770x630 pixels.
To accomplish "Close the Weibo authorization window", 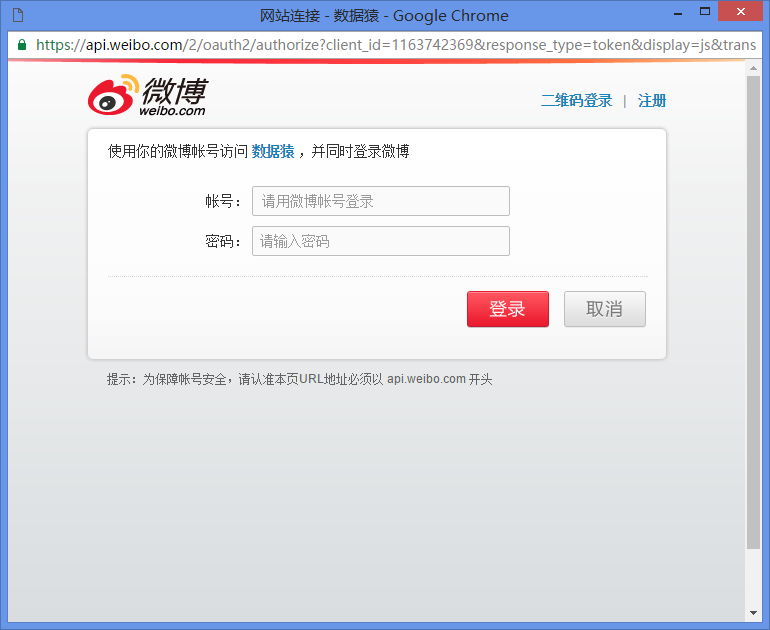I will click(741, 11).
